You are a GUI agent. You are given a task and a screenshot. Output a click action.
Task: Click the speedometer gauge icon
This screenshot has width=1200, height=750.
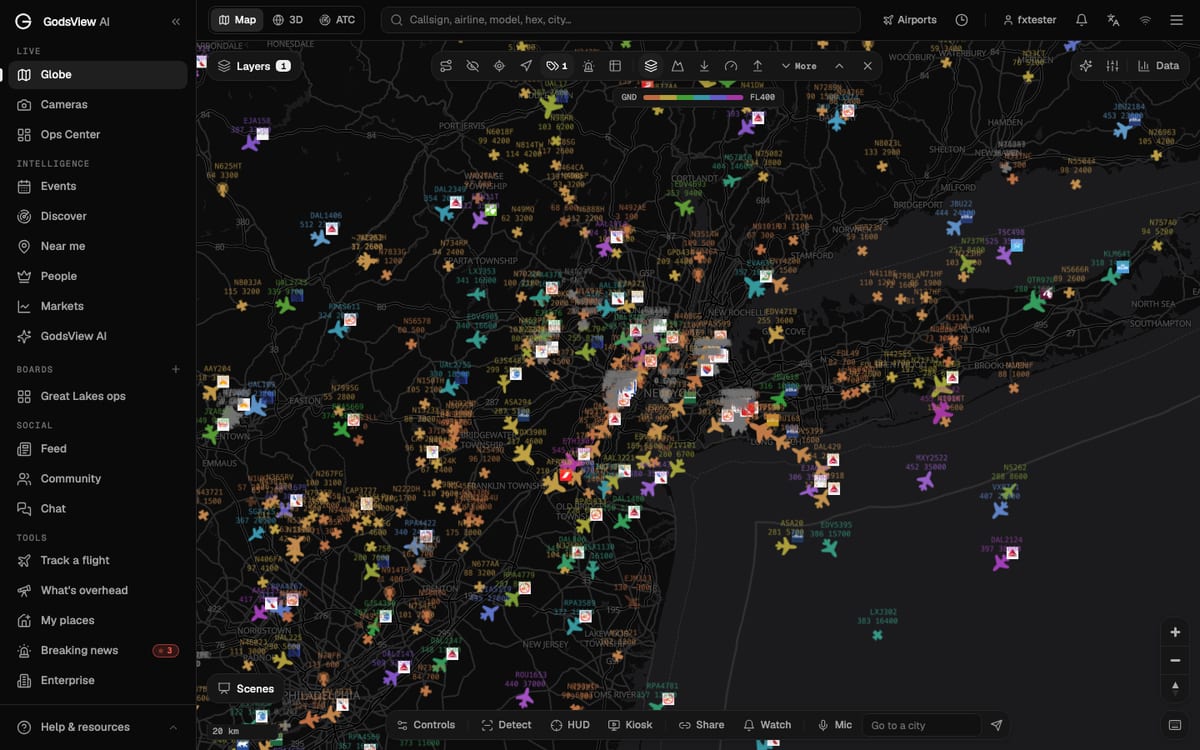click(x=731, y=66)
